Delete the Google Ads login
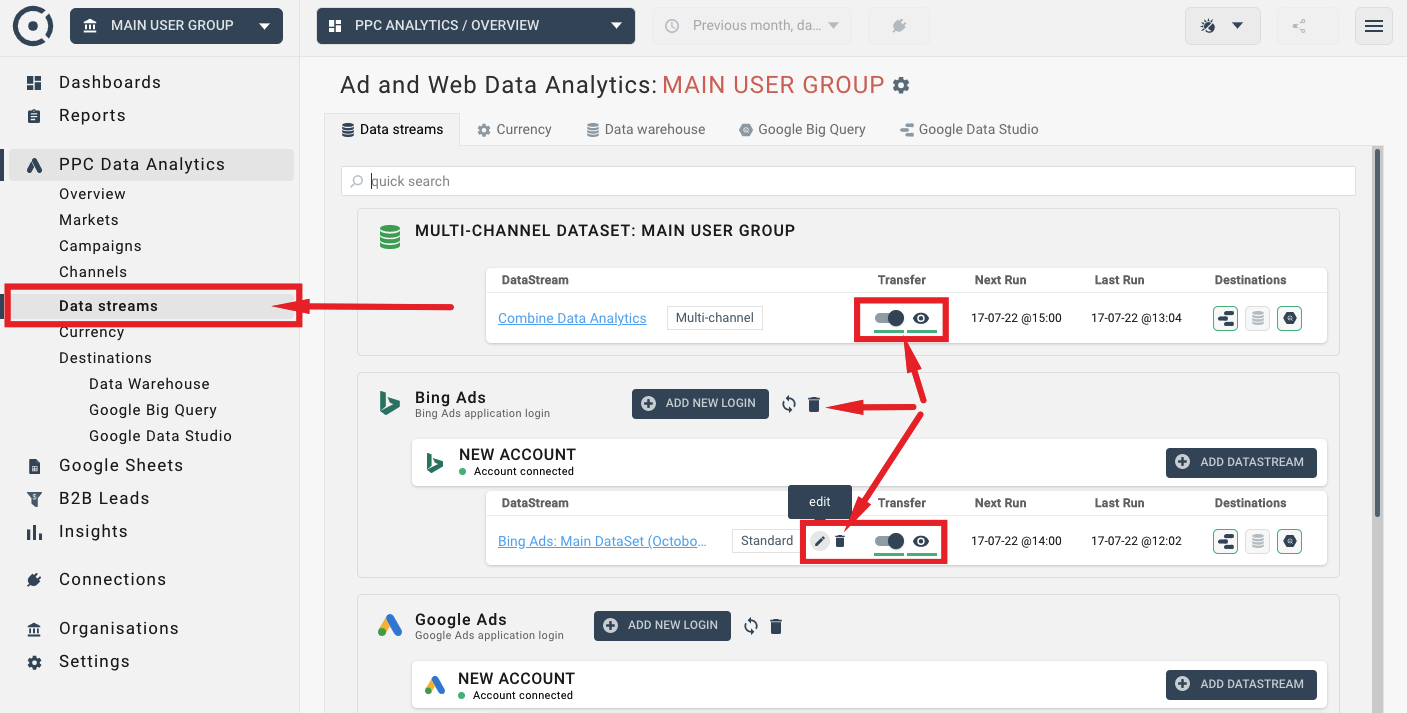Viewport: 1407px width, 713px height. [x=776, y=626]
